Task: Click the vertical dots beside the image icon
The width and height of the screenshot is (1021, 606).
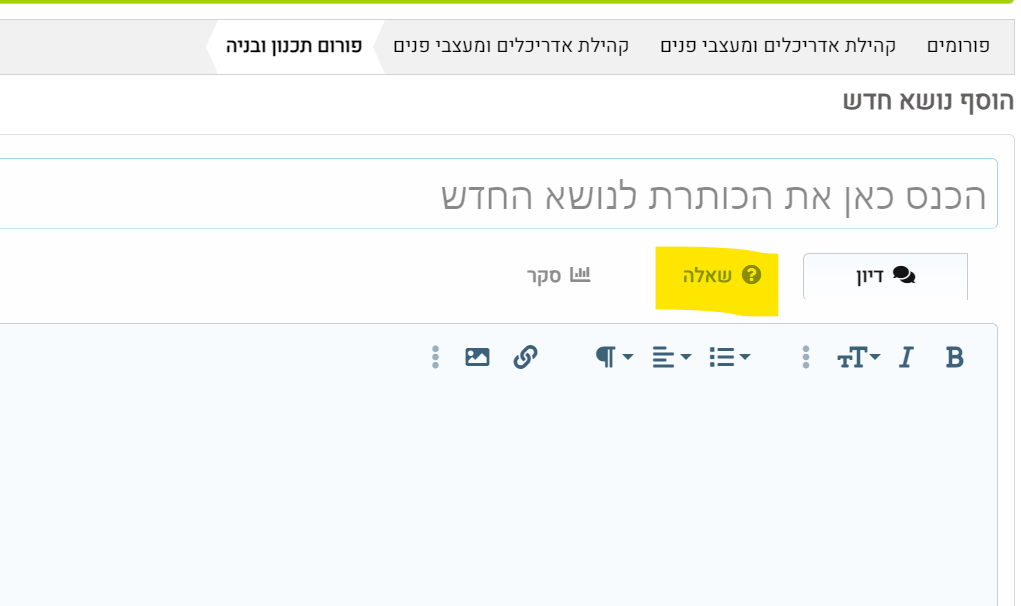Action: (435, 357)
